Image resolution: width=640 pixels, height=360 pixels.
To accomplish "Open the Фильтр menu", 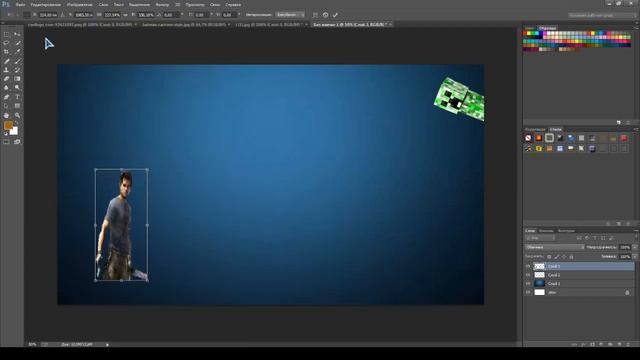I will click(162, 5).
